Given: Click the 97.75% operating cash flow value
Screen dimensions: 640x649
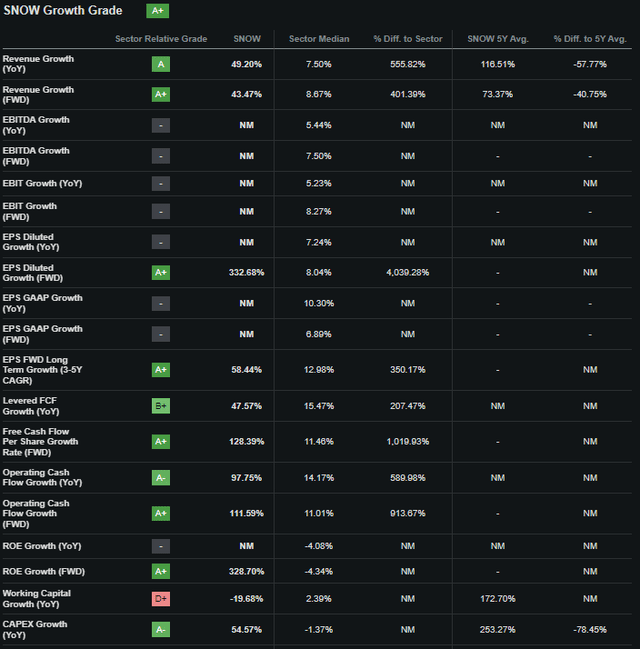Looking at the screenshot, I should pyautogui.click(x=246, y=478).
